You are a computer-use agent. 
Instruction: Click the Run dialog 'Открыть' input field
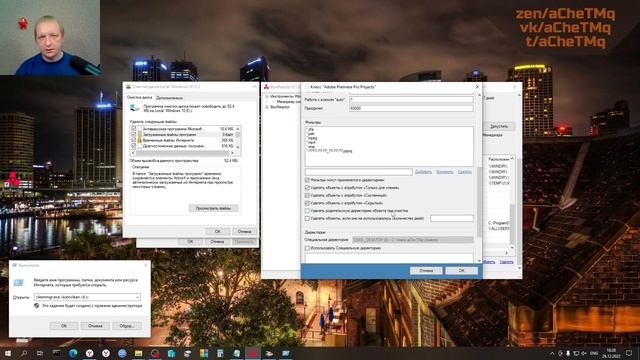click(x=87, y=297)
